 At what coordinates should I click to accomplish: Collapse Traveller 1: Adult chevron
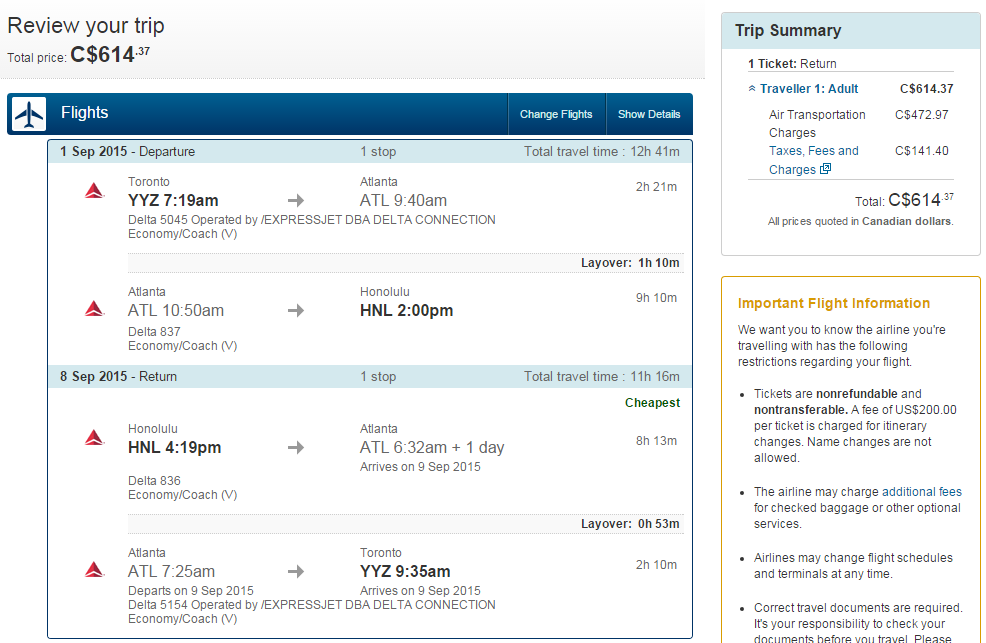click(751, 89)
